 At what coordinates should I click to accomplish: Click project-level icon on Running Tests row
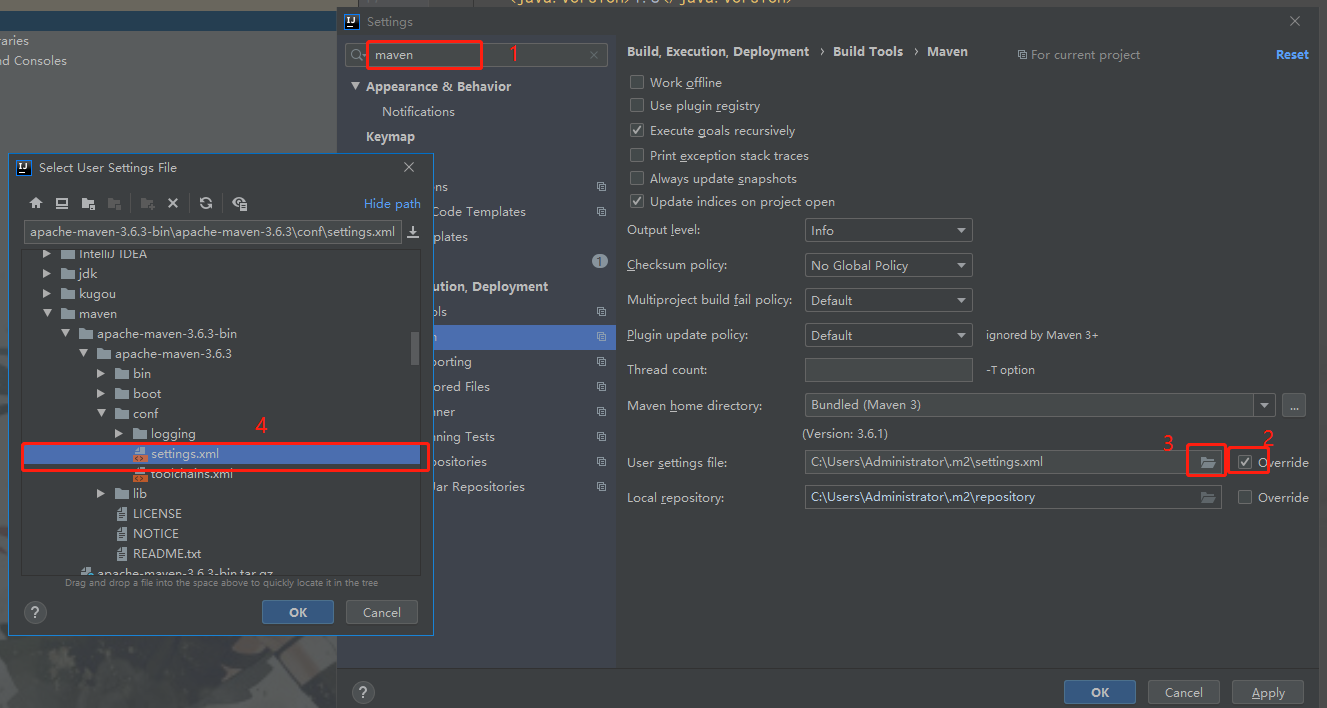click(601, 437)
